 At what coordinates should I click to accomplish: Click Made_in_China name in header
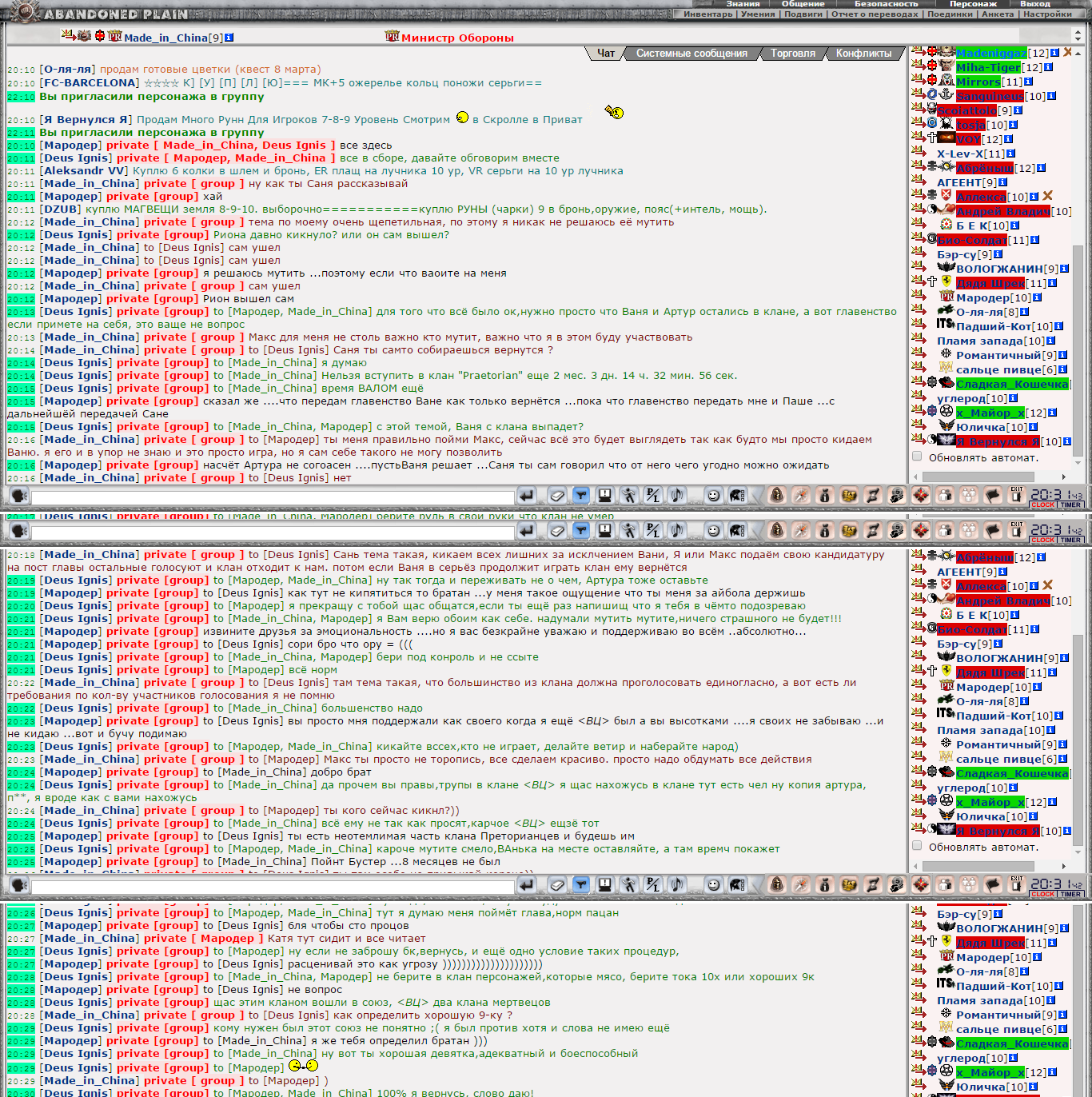click(x=166, y=38)
